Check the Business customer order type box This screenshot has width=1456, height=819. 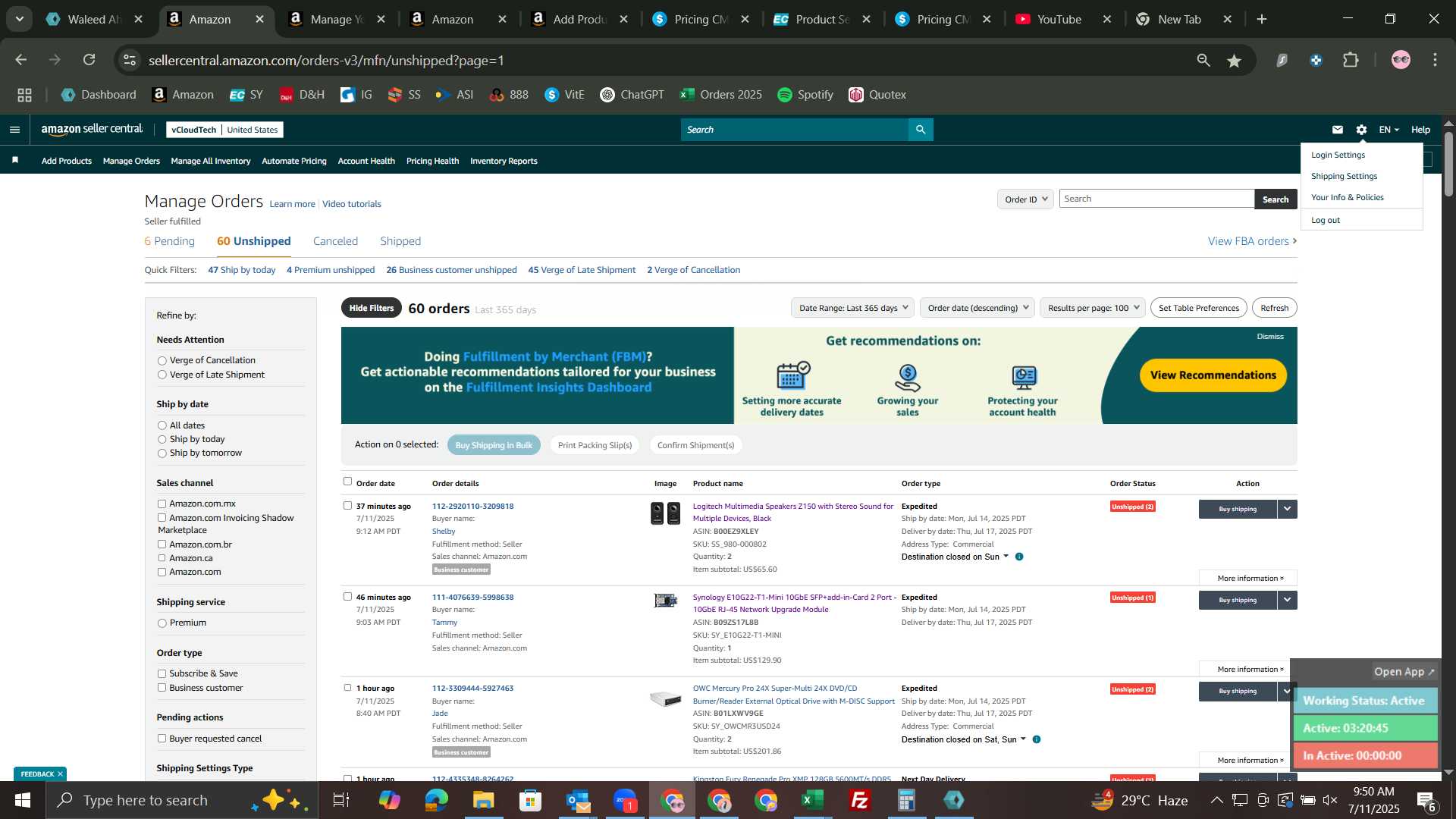point(162,688)
